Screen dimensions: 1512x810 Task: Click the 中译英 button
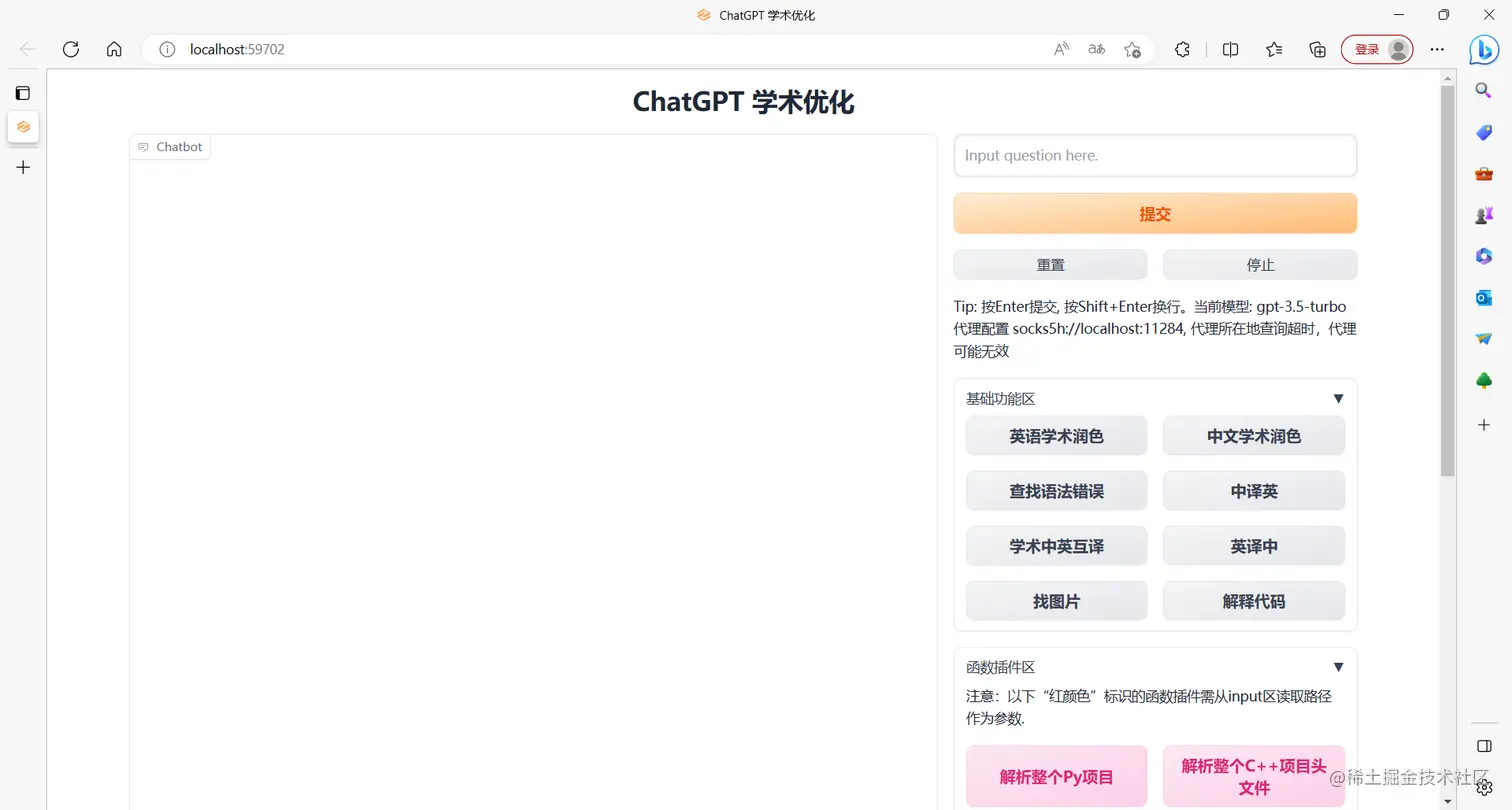click(1254, 491)
